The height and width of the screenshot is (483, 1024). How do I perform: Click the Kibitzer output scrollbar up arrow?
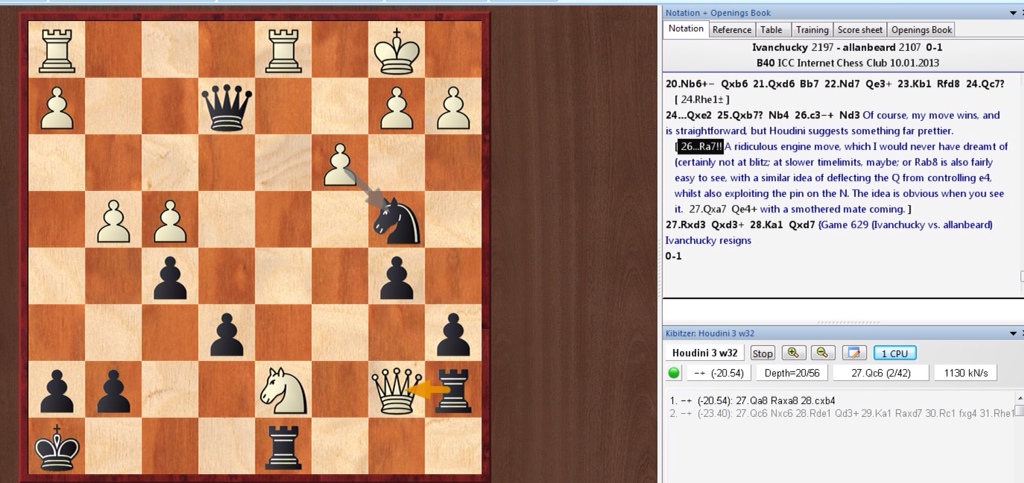pyautogui.click(x=1019, y=398)
